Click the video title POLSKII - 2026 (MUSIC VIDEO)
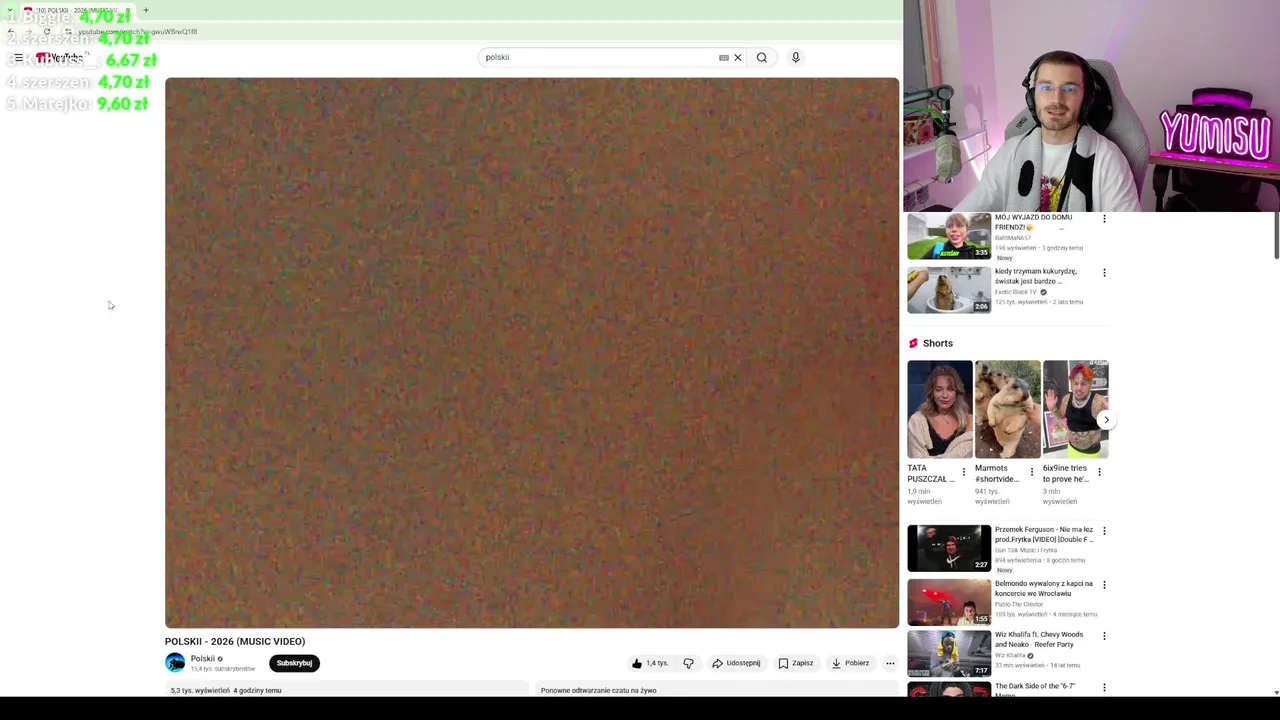 (235, 641)
